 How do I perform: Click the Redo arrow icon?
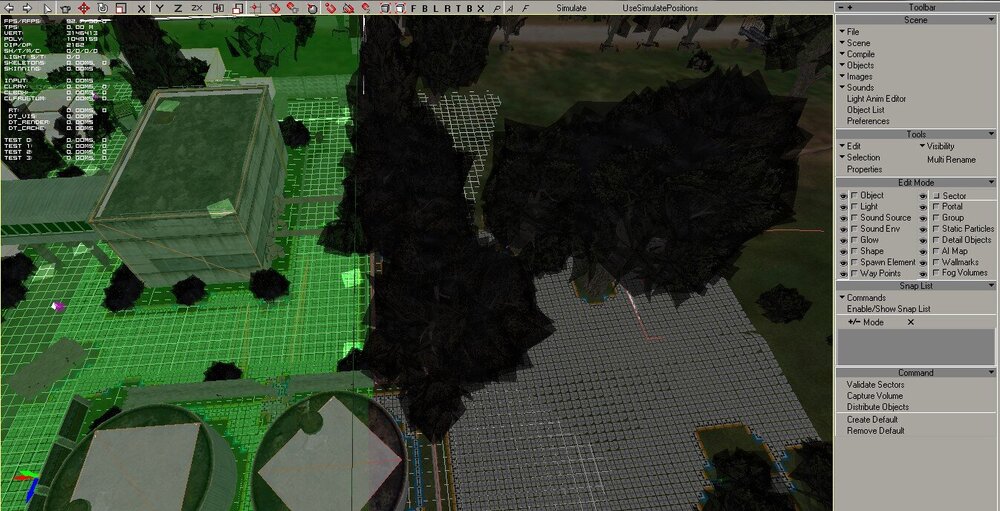coord(27,8)
